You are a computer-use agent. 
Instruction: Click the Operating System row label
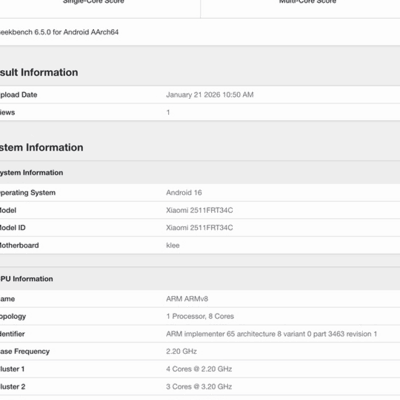28,193
